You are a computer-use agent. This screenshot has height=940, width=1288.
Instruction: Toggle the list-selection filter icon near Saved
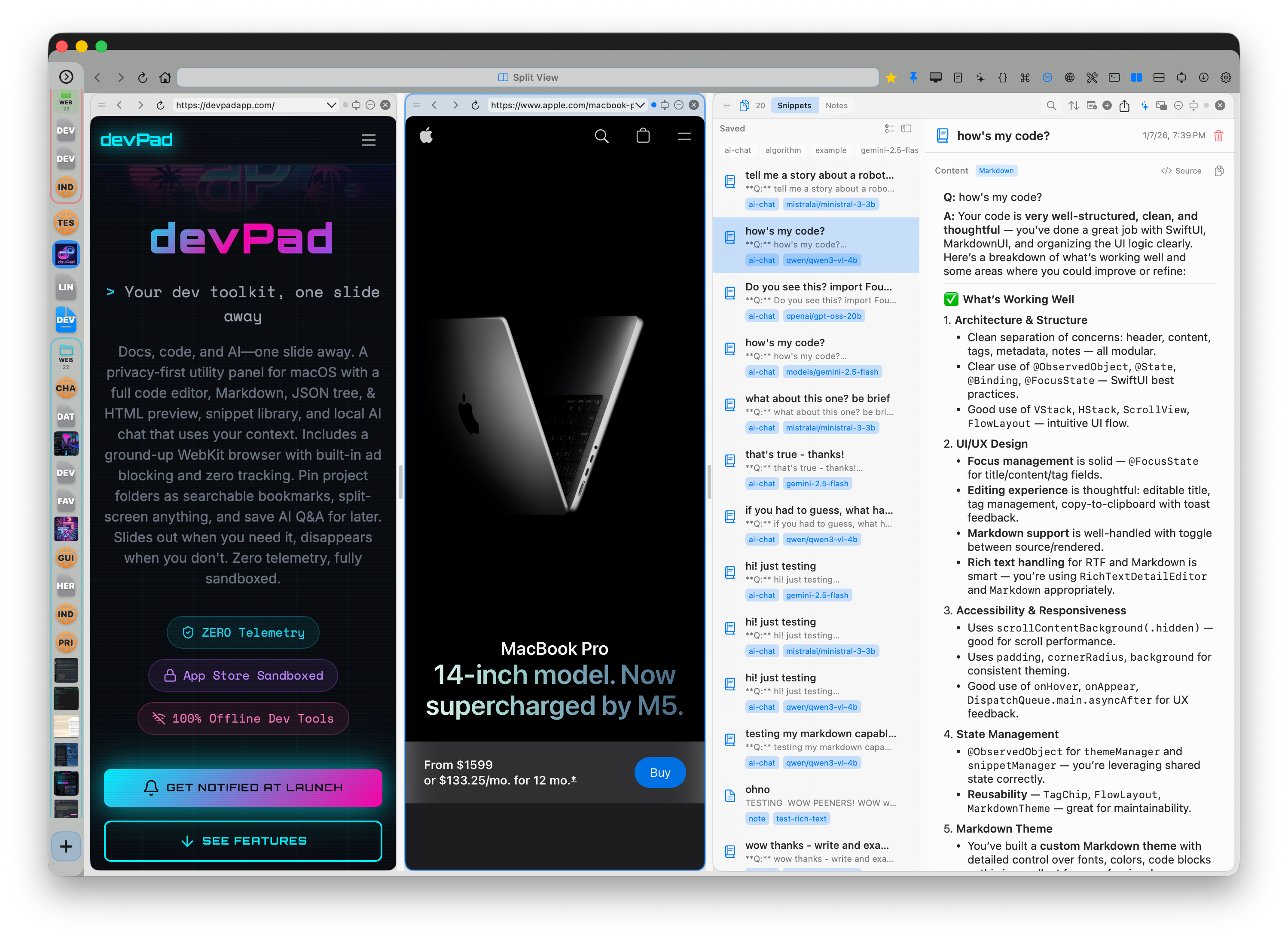[890, 128]
